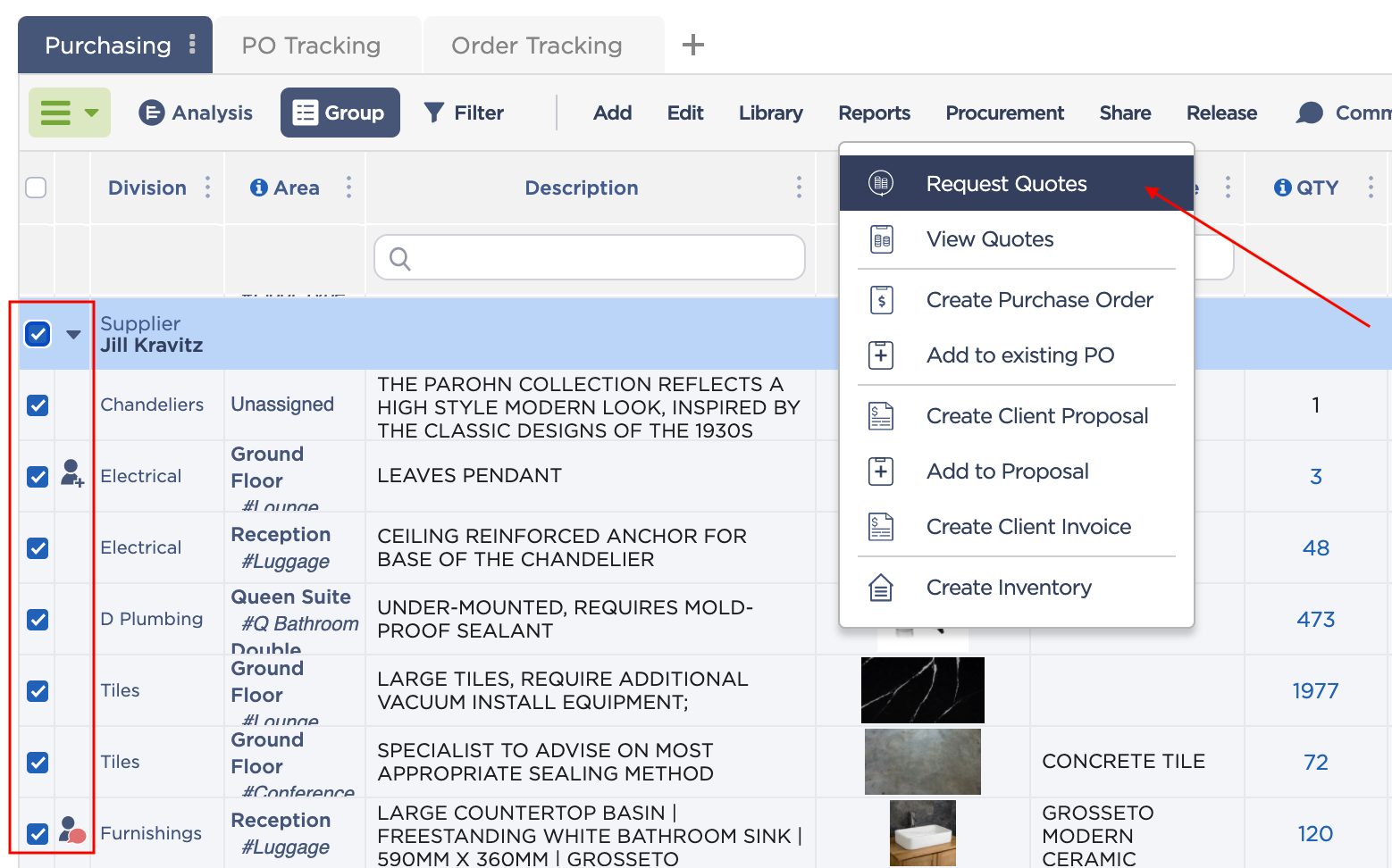Open Division column options menu
This screenshot has width=1392, height=868.
pos(207,188)
